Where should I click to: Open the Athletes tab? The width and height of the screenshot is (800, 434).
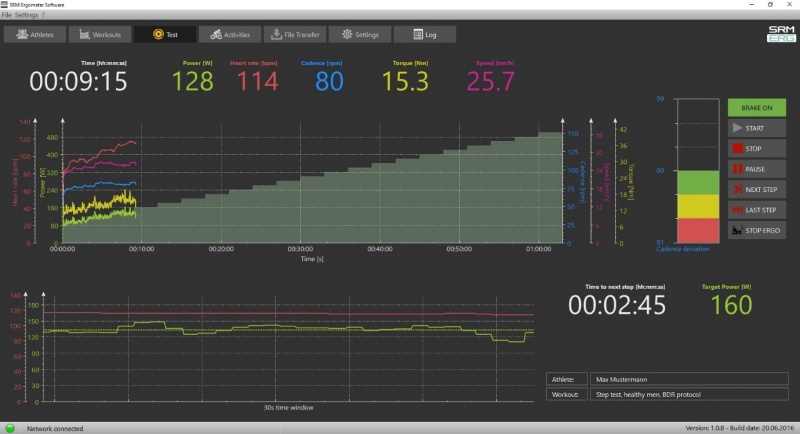[x=36, y=34]
